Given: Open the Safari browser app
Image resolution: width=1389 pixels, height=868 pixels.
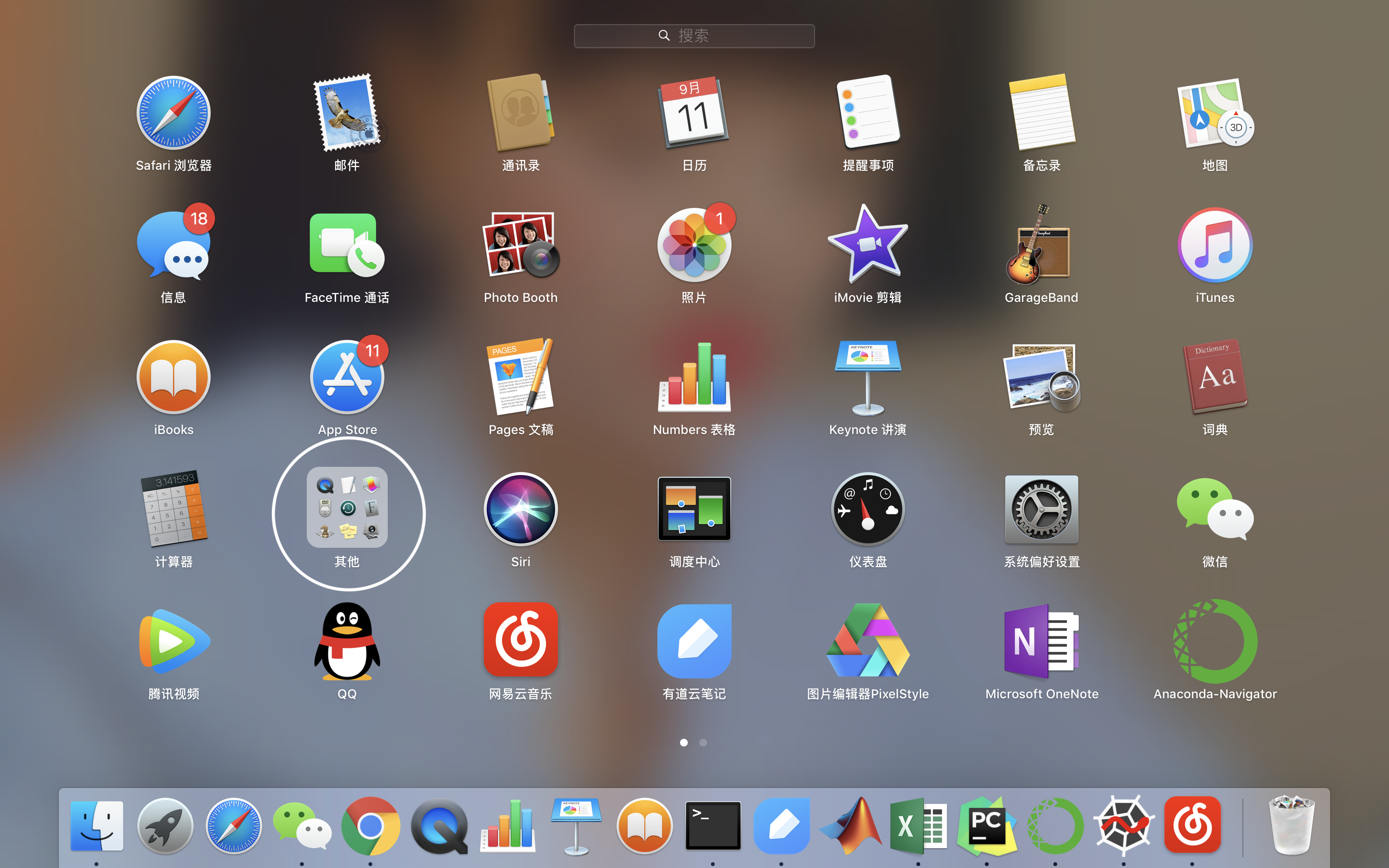Looking at the screenshot, I should click(173, 113).
